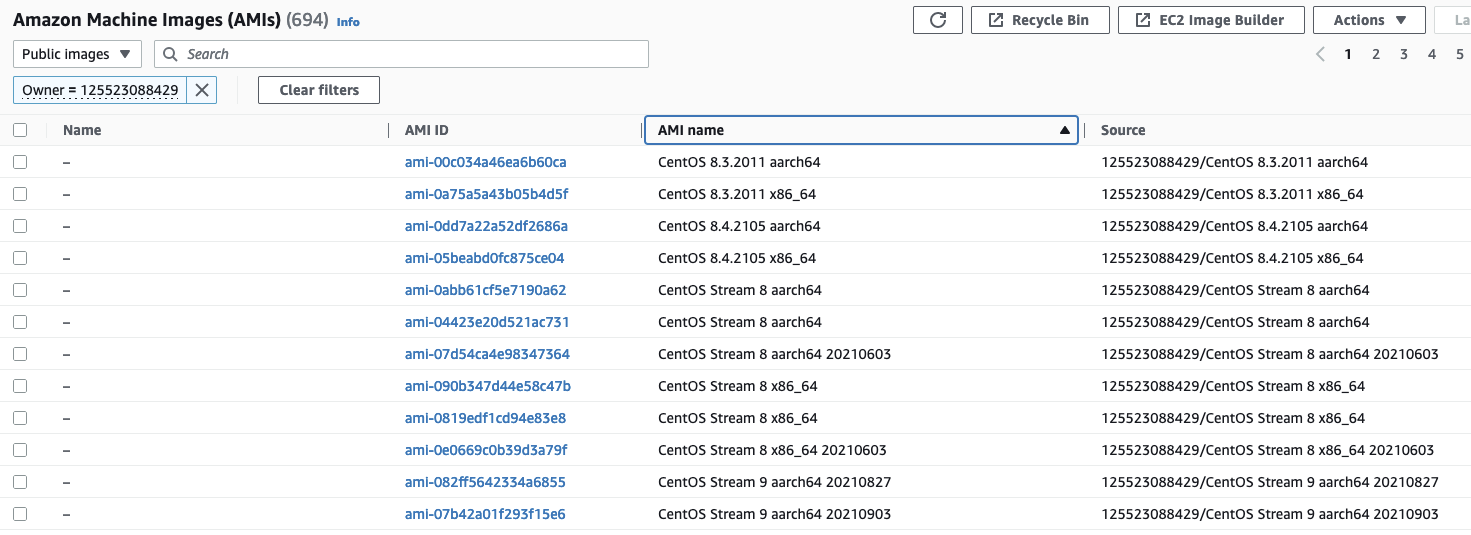Viewport: 1471px width, 535px height.
Task: Check the ami-0abb61cf5e7190a62 row
Action: 20,290
